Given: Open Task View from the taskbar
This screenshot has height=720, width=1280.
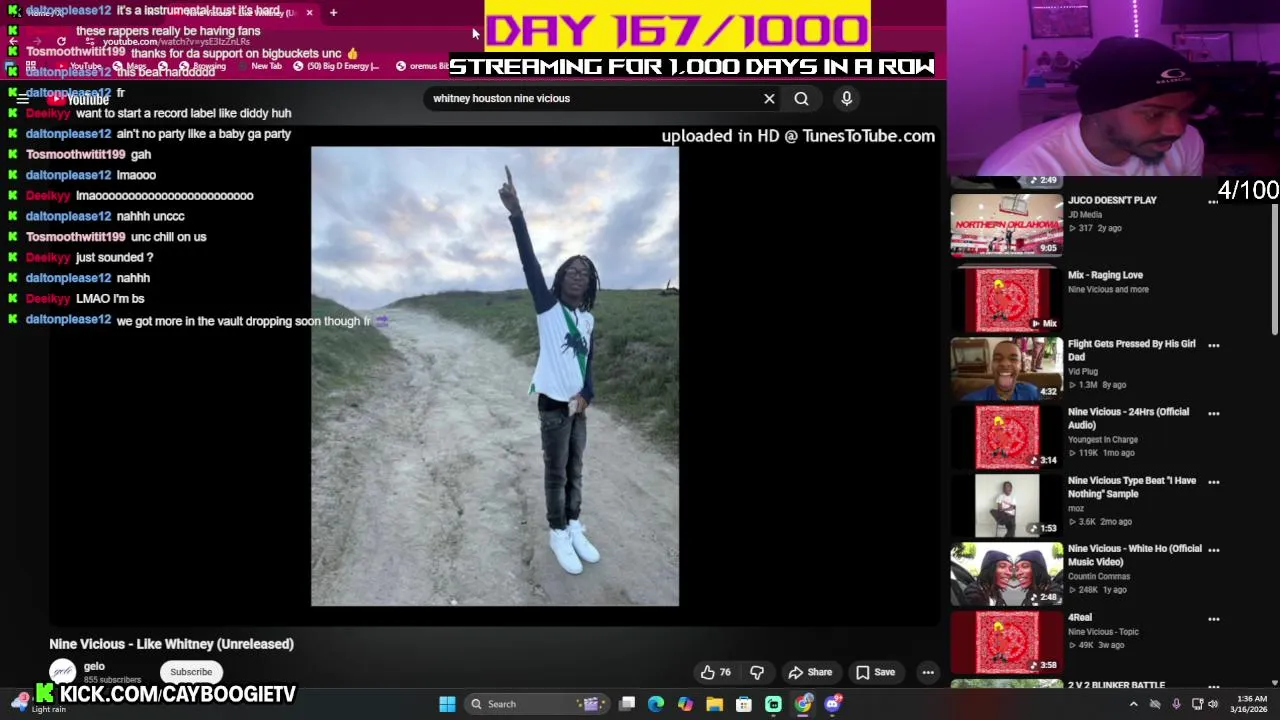Looking at the screenshot, I should tap(627, 704).
